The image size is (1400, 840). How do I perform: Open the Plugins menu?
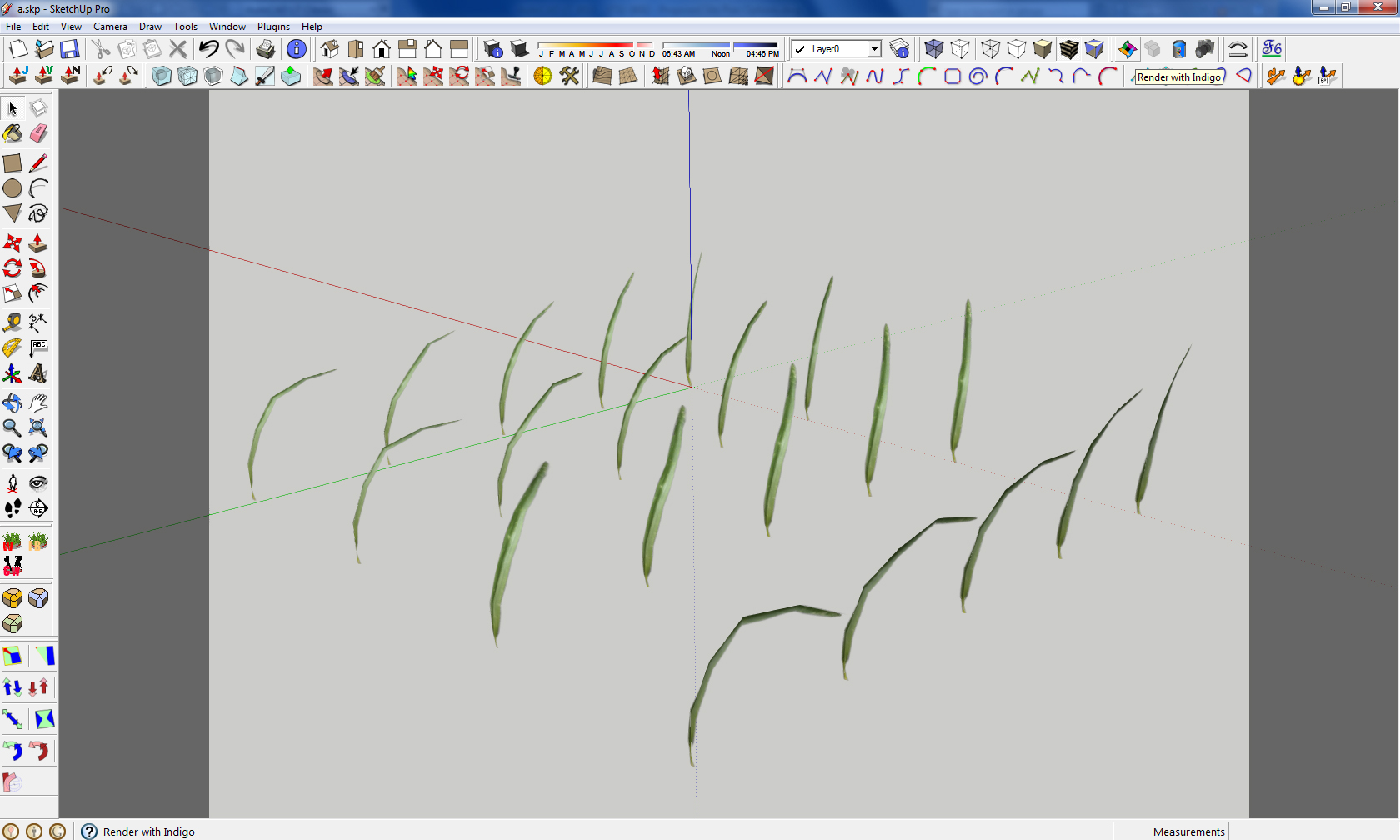pos(273,27)
